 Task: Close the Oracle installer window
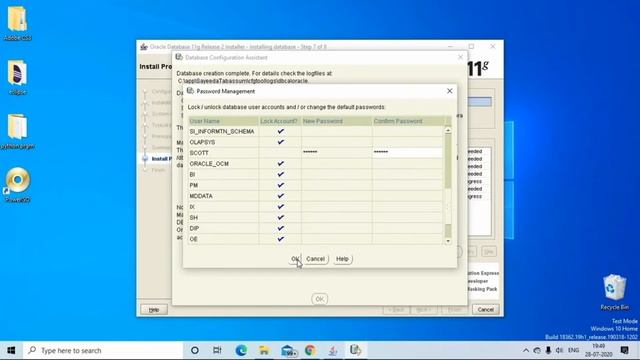(493, 47)
